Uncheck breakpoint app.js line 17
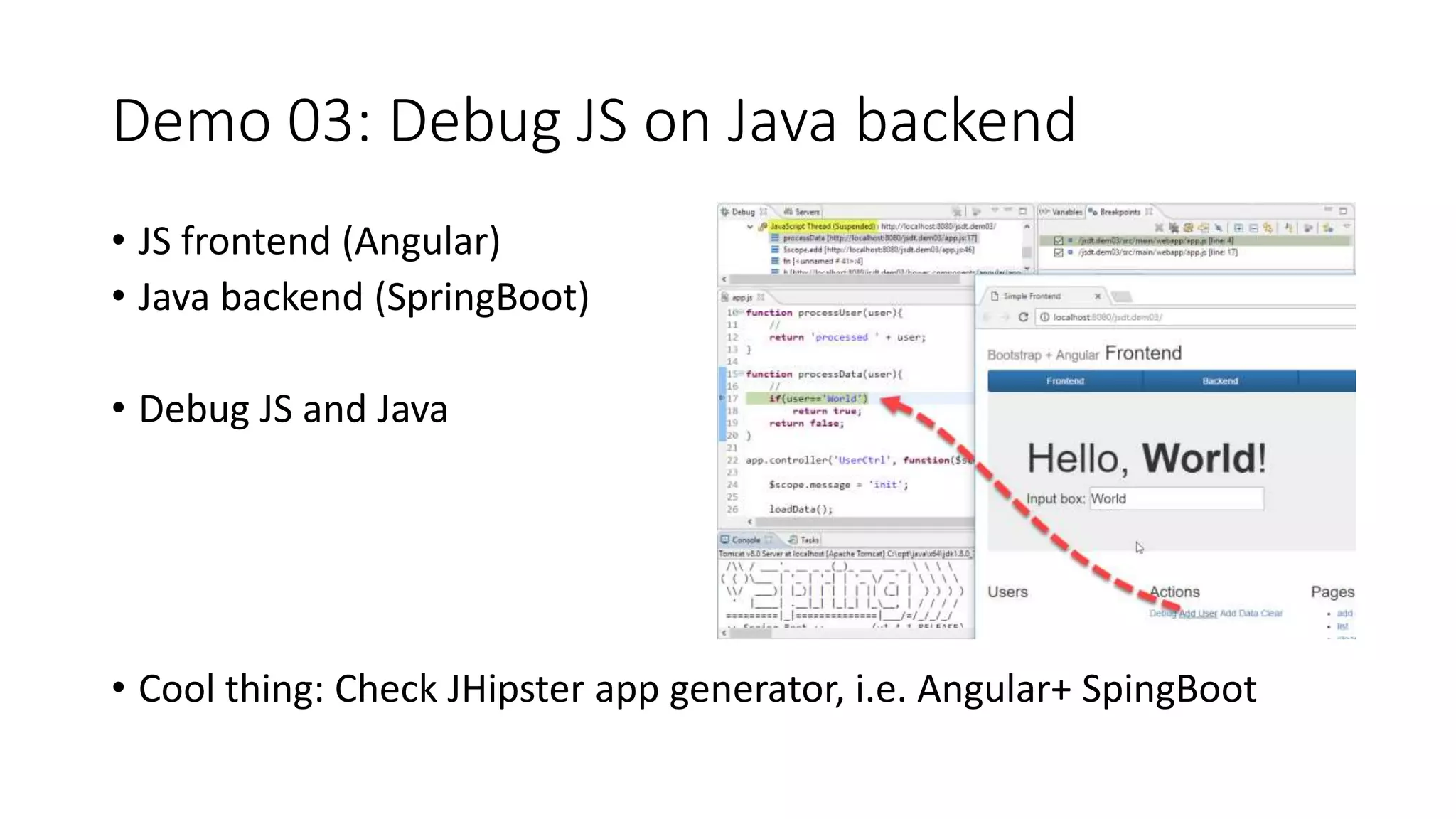The image size is (1456, 819). tap(1059, 252)
